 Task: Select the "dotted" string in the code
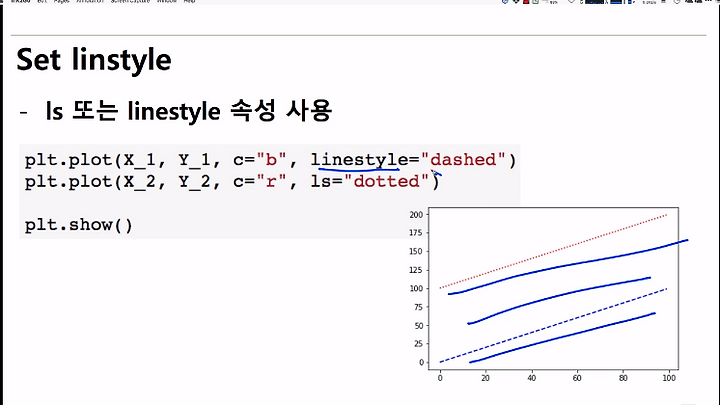pyautogui.click(x=387, y=181)
